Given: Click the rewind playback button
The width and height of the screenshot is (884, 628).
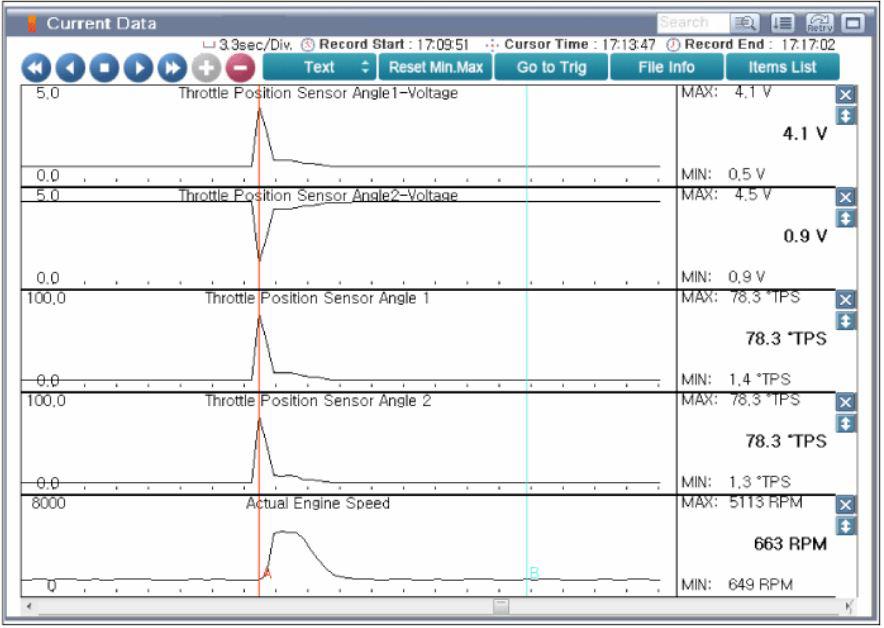Looking at the screenshot, I should click(x=38, y=68).
